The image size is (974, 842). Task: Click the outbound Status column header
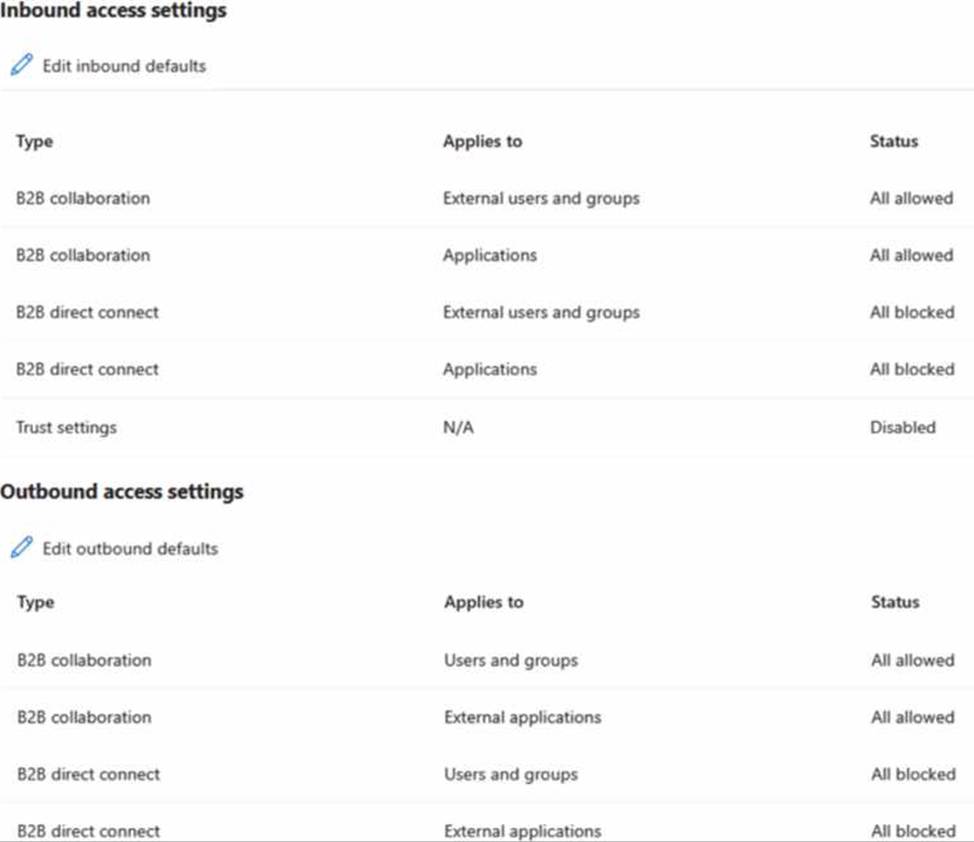pyautogui.click(x=894, y=602)
